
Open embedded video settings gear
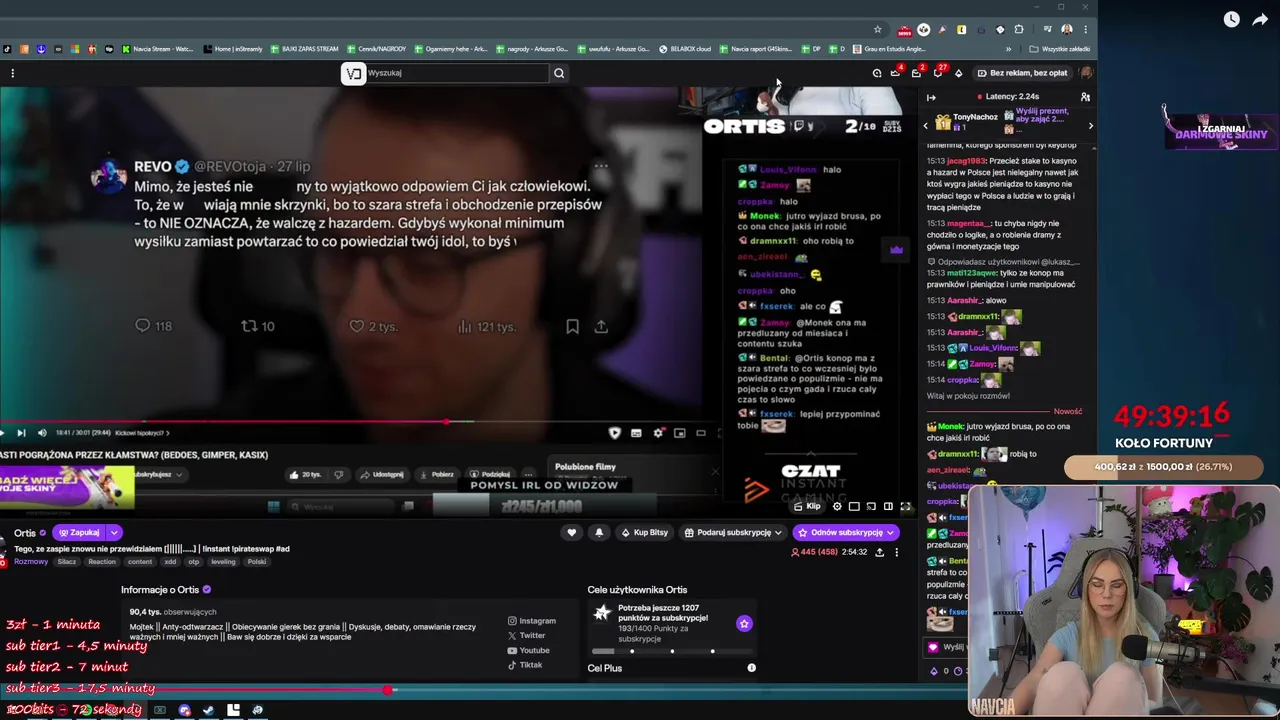coord(658,432)
